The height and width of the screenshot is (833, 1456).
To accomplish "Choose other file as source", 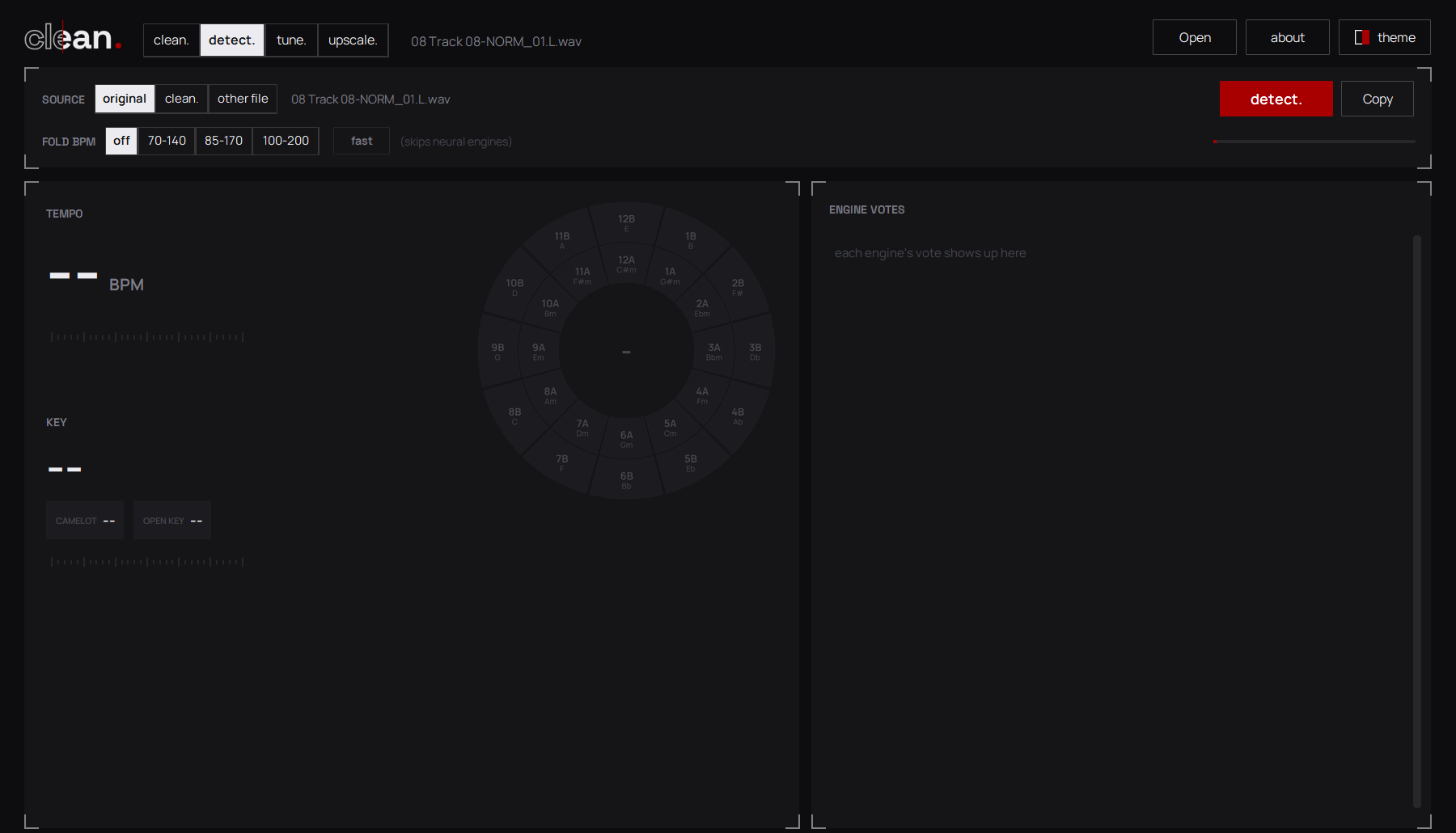I will 243,99.
